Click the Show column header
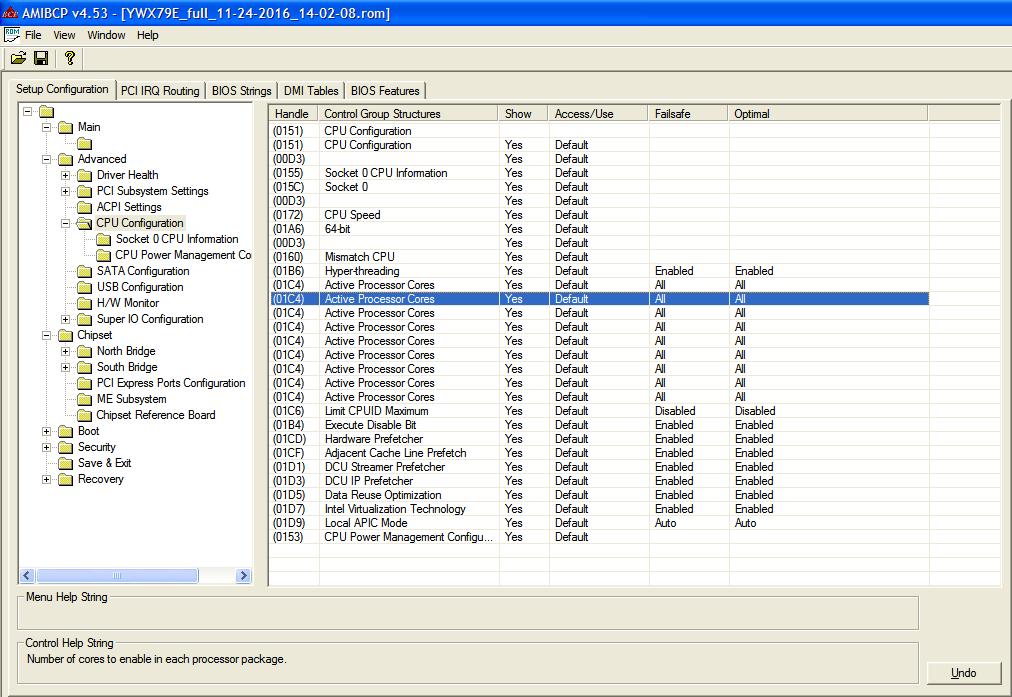This screenshot has height=697, width=1012. pyautogui.click(x=523, y=114)
